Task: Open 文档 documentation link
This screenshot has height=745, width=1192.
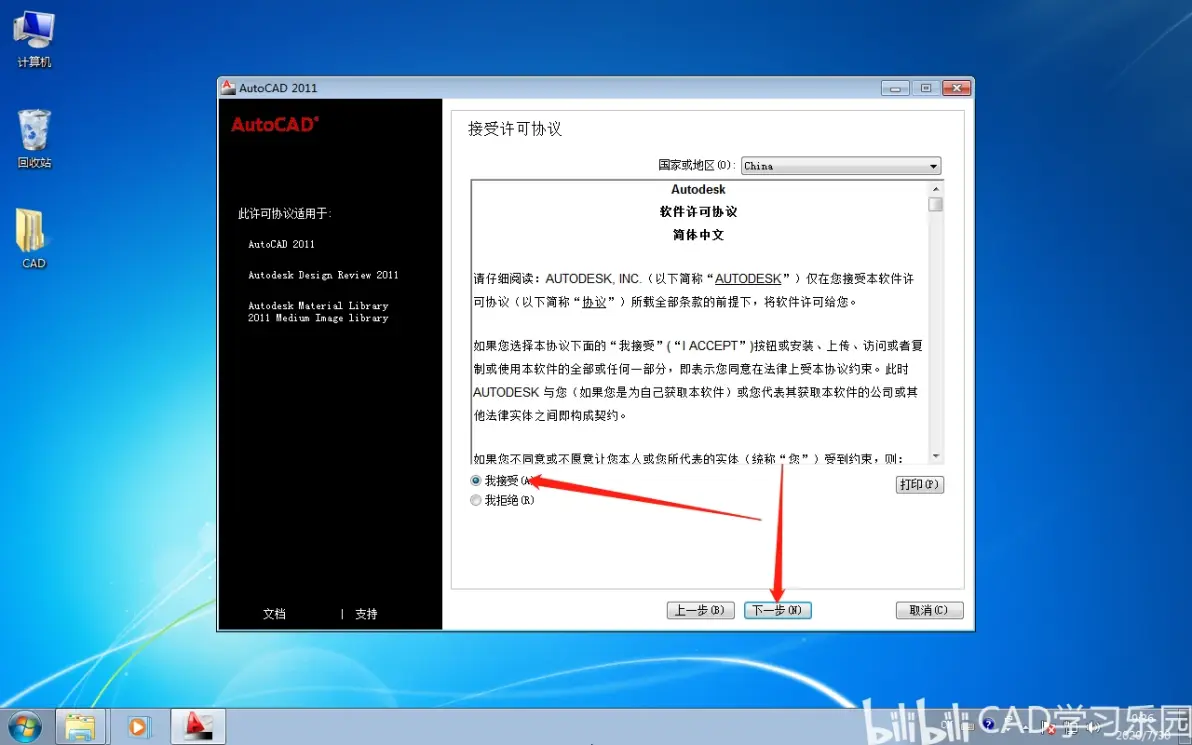Action: 274,613
